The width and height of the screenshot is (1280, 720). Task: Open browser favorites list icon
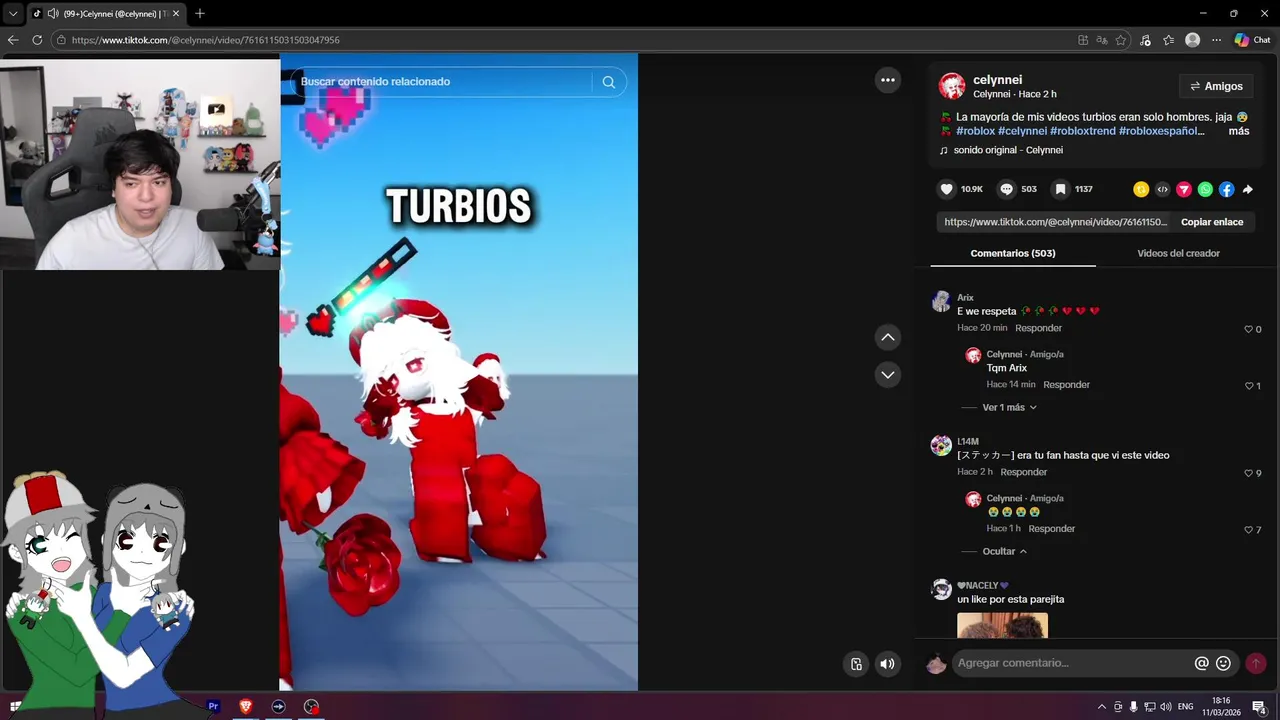[x=1168, y=40]
